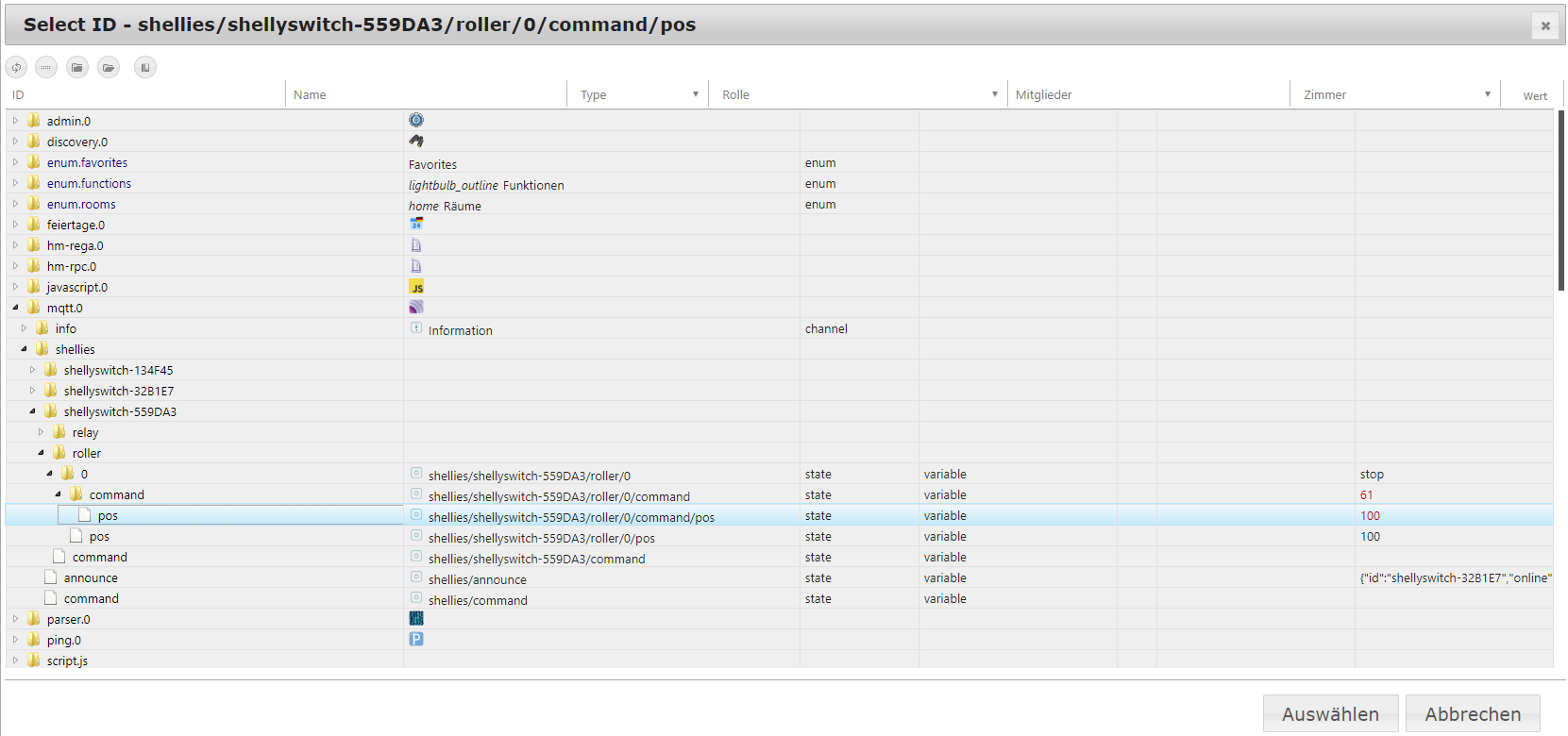Click the Auswählen button

click(x=1330, y=714)
